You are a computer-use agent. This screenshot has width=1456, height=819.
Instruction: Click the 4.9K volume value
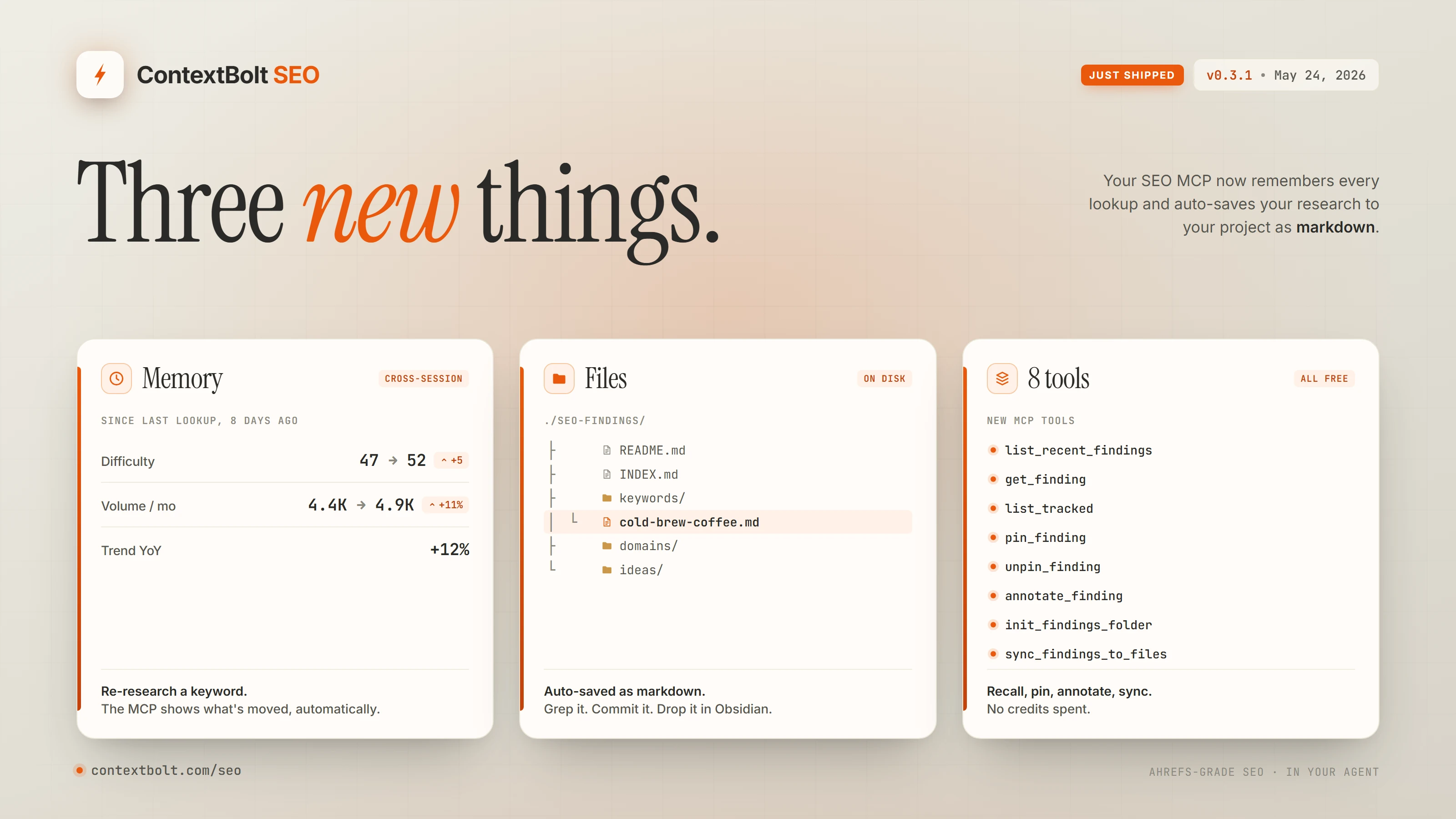click(x=394, y=505)
